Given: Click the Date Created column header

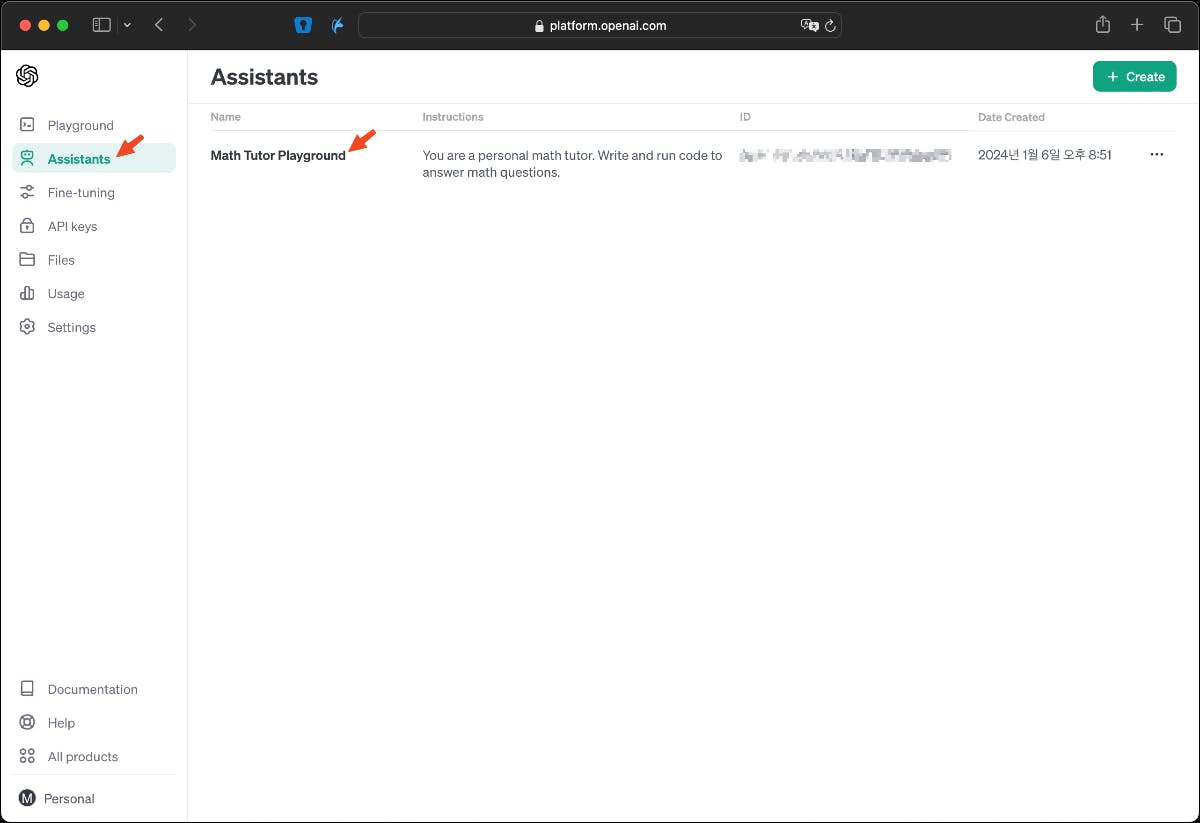Looking at the screenshot, I should pos(1011,117).
